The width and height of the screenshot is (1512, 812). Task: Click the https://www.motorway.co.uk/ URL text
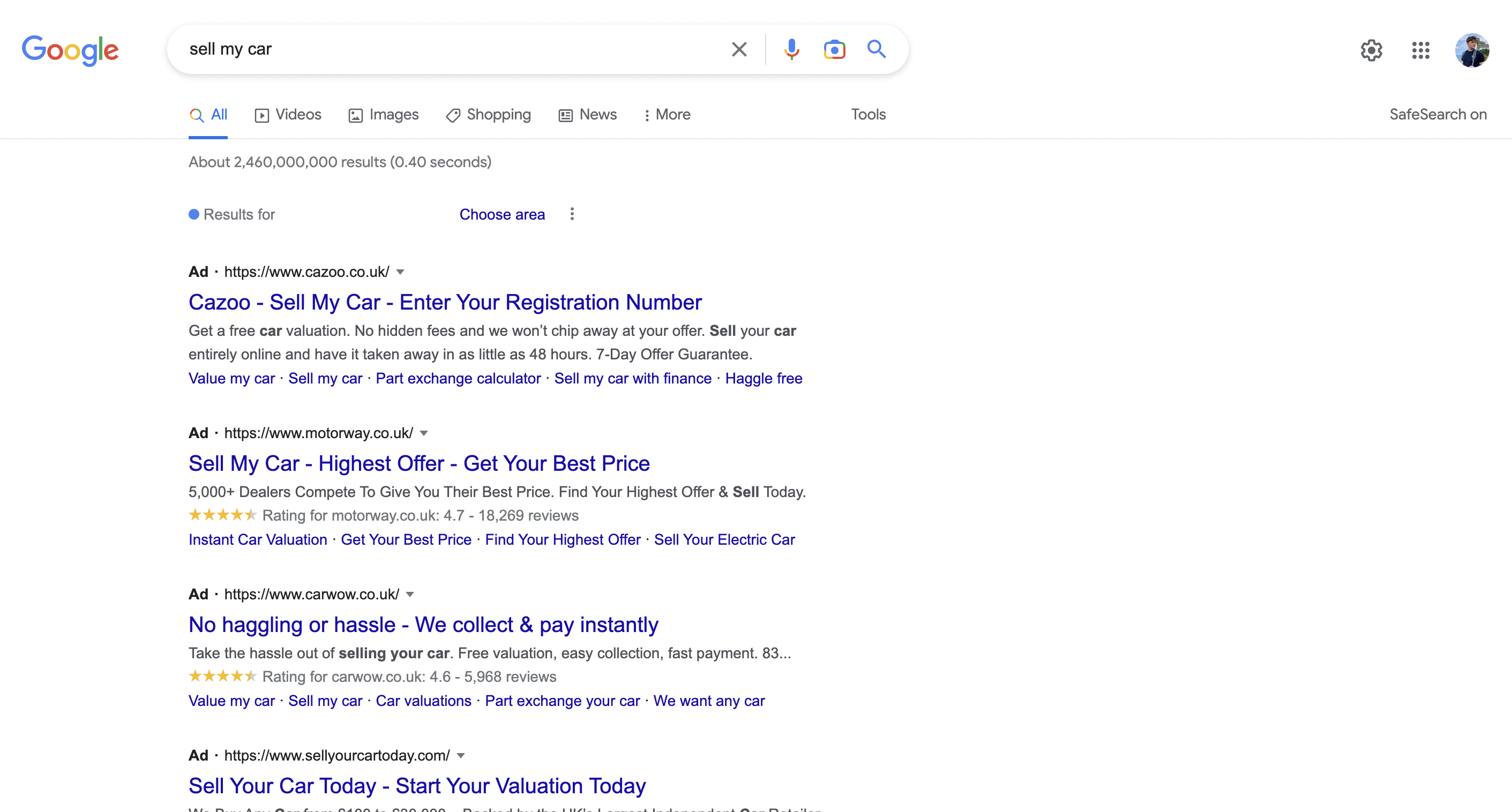[x=318, y=433]
